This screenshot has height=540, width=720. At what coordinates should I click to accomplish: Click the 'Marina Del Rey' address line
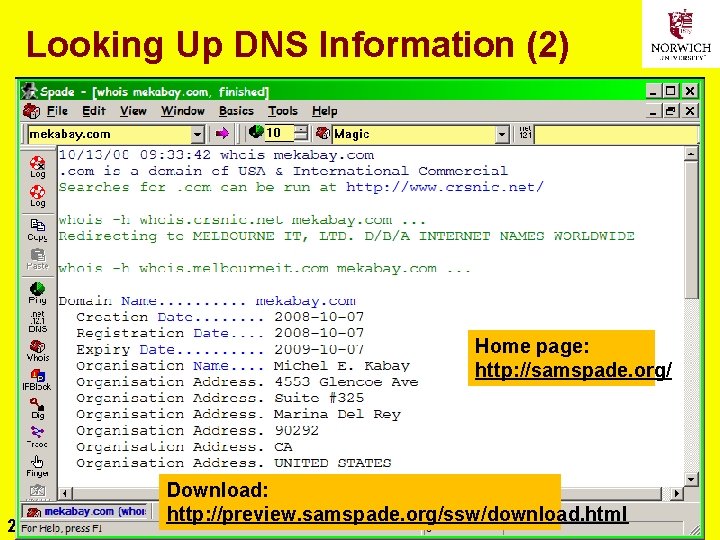tap(337, 415)
